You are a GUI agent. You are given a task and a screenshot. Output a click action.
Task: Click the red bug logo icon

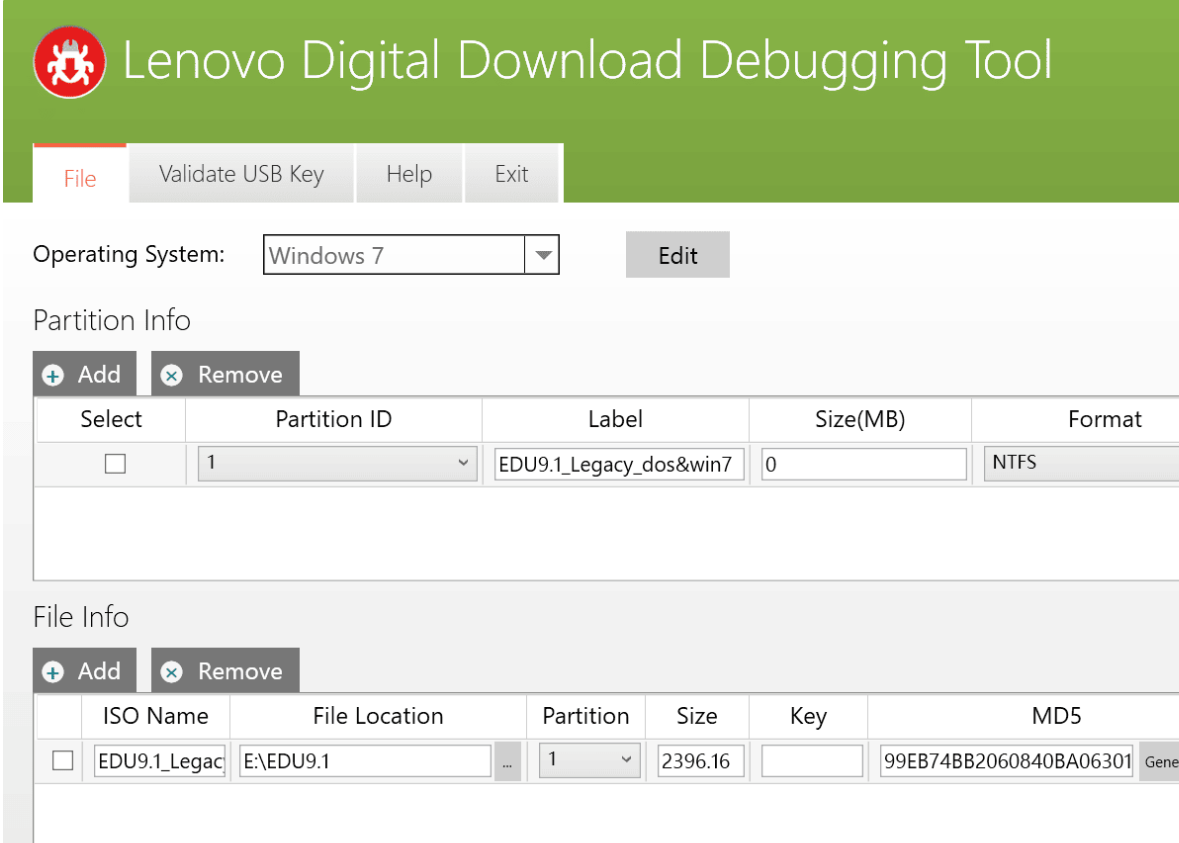[69, 62]
